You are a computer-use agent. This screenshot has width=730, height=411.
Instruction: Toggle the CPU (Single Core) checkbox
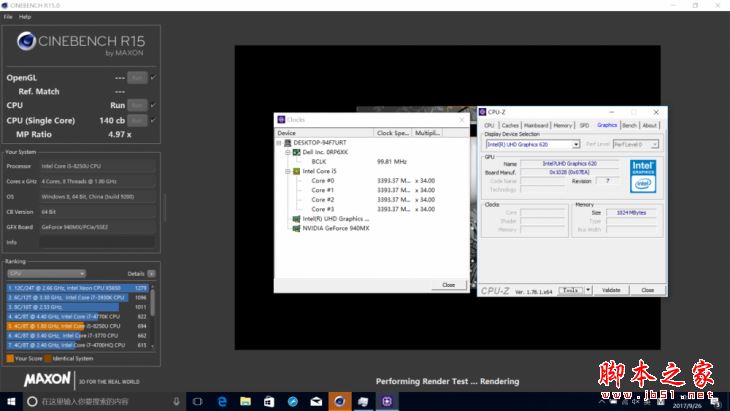click(153, 120)
